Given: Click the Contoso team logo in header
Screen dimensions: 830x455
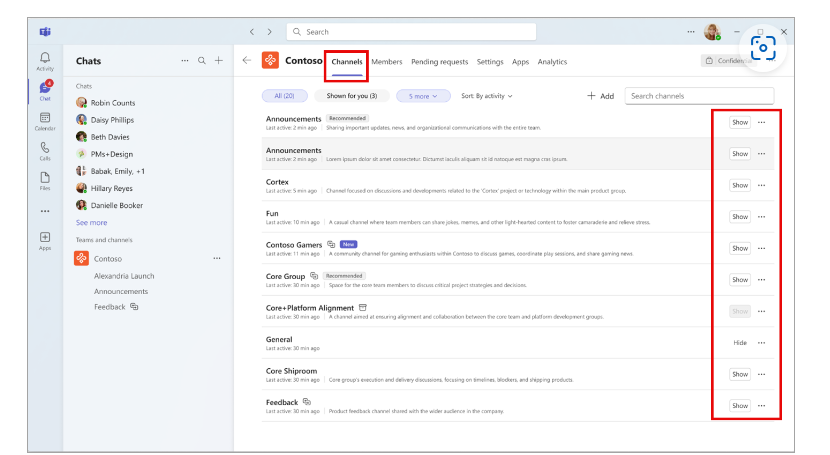Looking at the screenshot, I should pyautogui.click(x=270, y=60).
